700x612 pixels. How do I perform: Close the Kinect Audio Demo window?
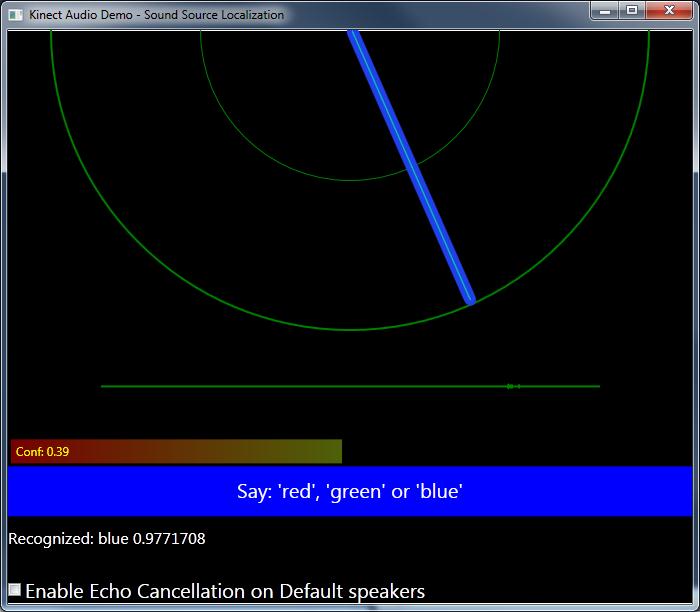point(669,11)
